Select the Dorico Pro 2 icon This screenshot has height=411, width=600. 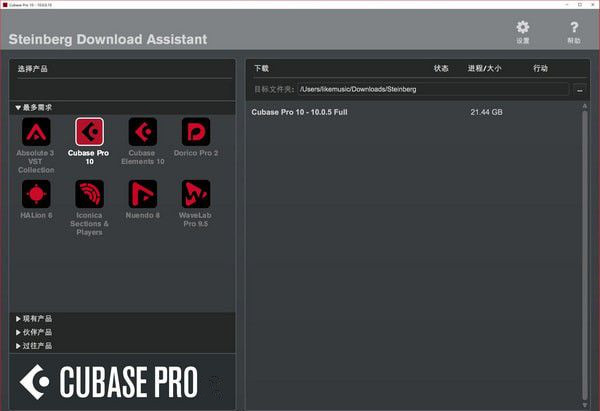pos(195,132)
